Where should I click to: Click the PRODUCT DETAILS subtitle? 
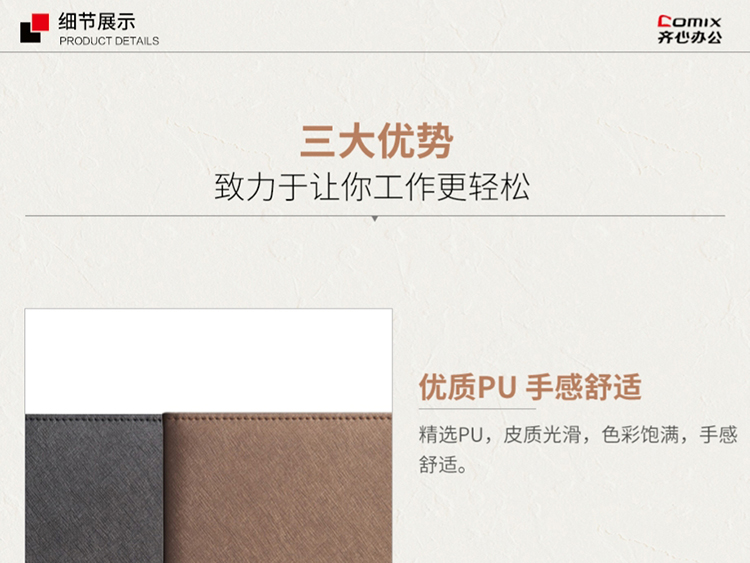click(x=109, y=41)
